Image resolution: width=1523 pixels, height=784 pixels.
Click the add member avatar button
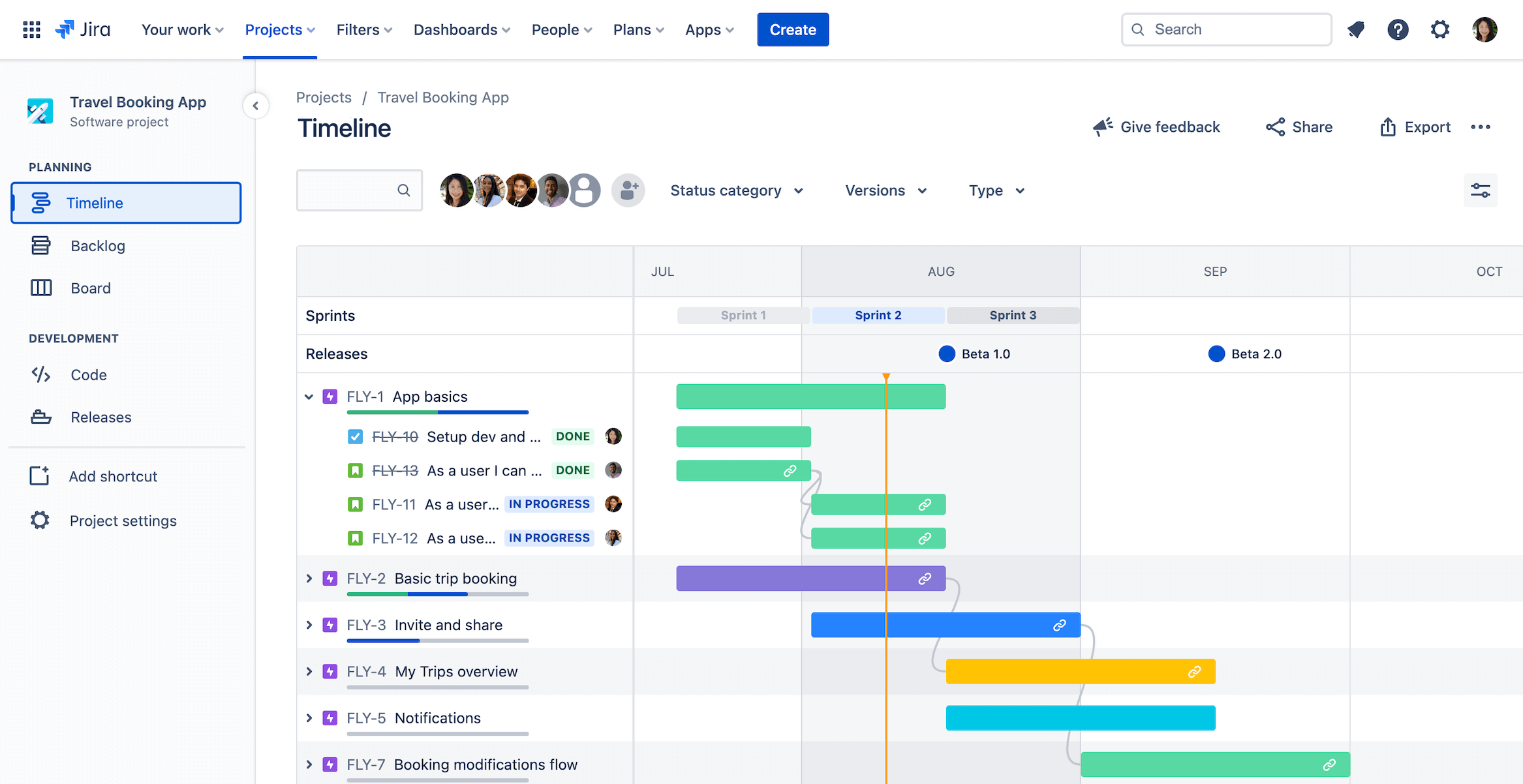coord(629,190)
